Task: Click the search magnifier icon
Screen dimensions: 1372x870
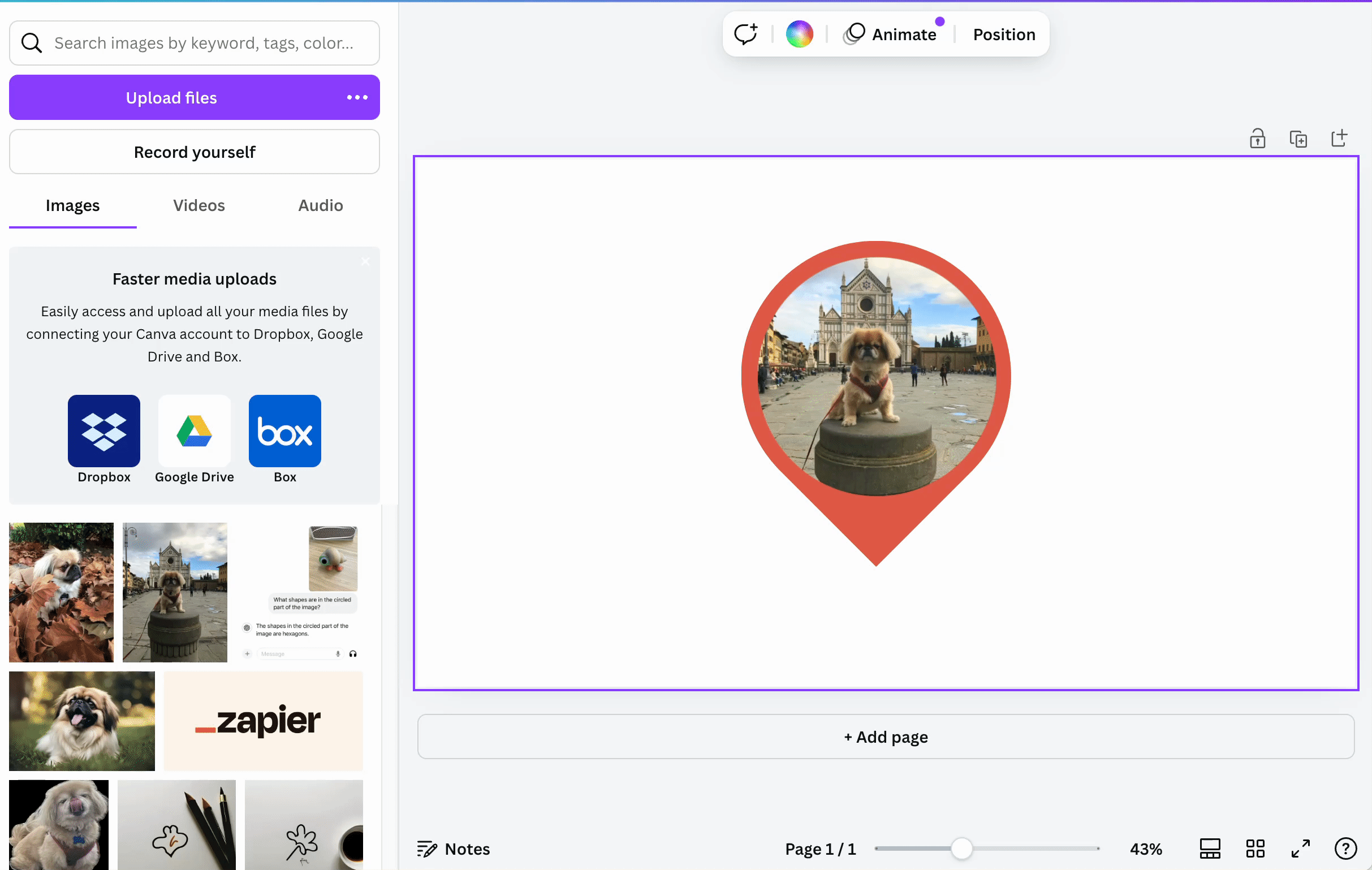Action: [31, 43]
